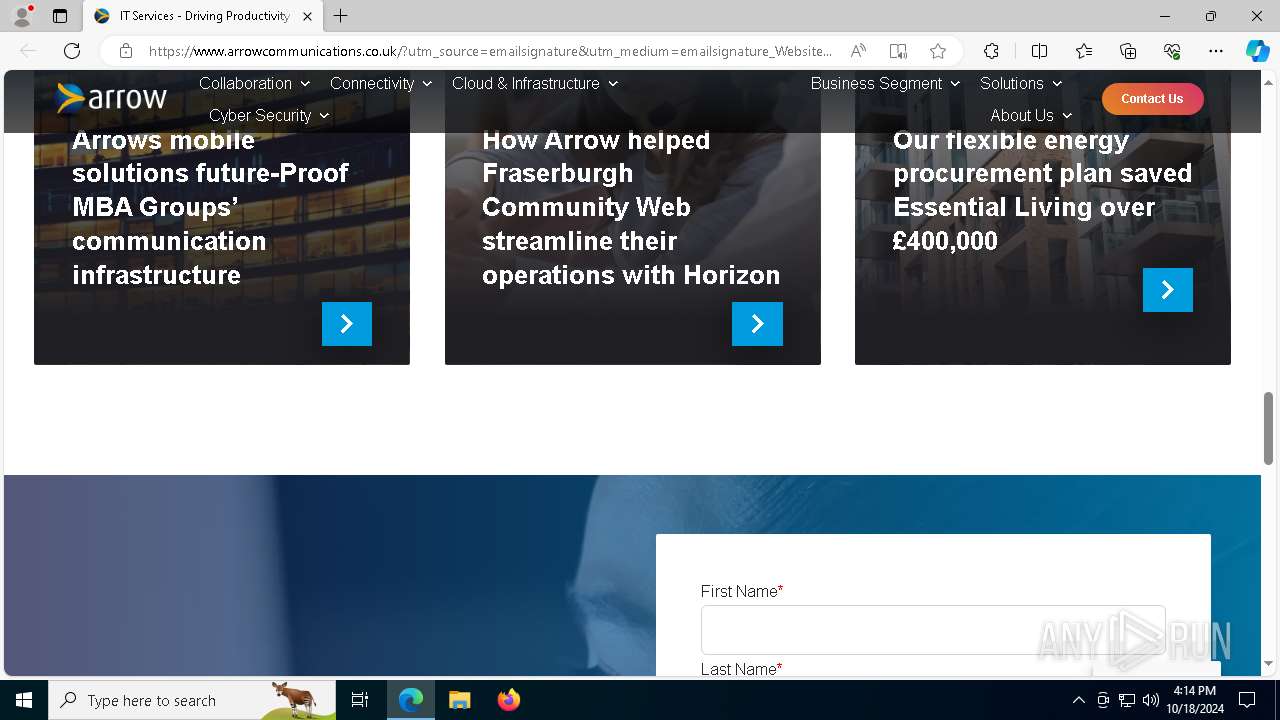
Task: Open Task View in taskbar
Action: tap(360, 700)
